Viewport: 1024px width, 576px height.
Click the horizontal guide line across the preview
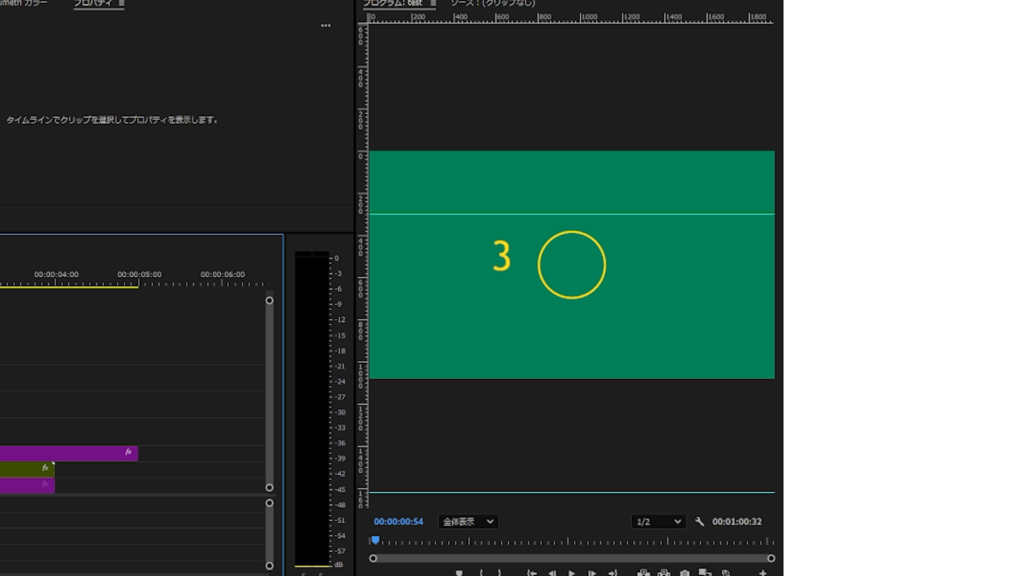tap(572, 214)
